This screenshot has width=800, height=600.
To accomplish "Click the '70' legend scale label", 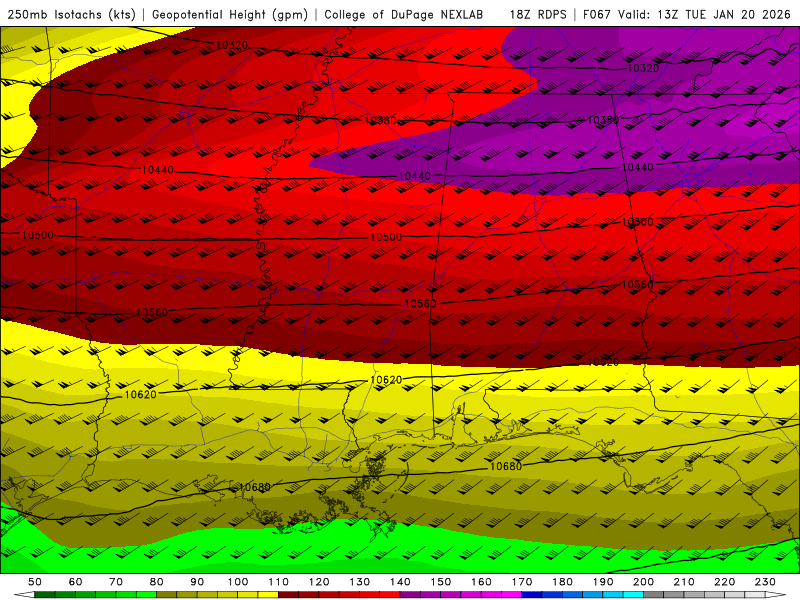I will [x=116, y=582].
